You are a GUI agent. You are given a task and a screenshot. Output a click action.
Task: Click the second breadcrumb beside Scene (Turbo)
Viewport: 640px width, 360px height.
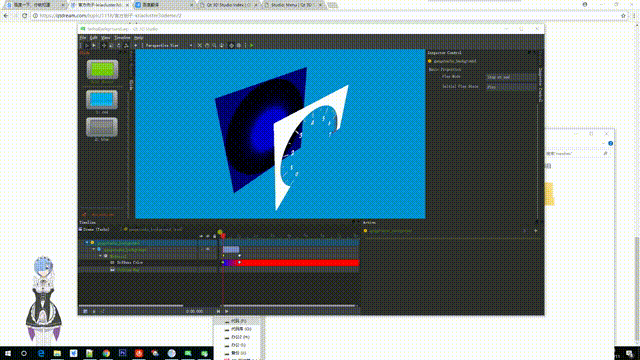pyautogui.click(x=153, y=229)
